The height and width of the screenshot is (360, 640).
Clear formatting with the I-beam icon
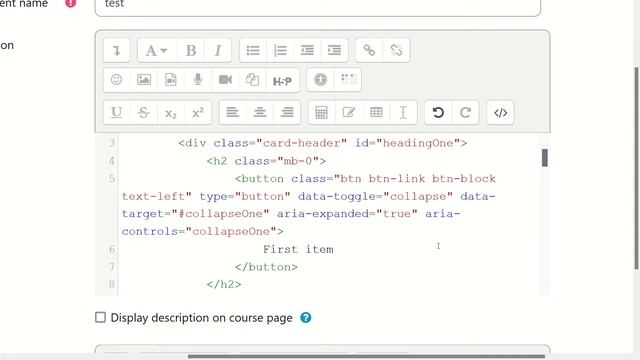pyautogui.click(x=403, y=112)
